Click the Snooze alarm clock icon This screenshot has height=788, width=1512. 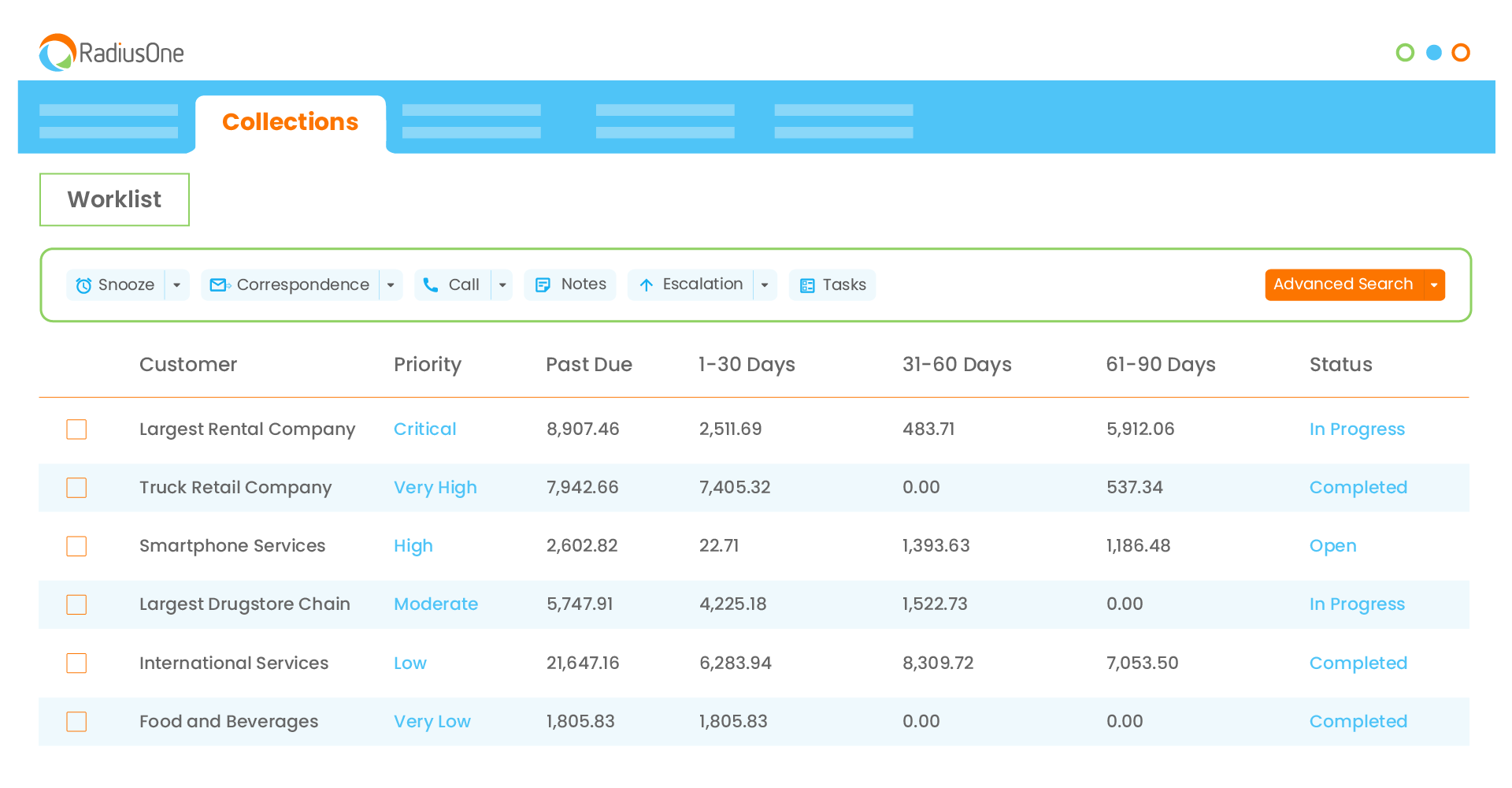83,285
